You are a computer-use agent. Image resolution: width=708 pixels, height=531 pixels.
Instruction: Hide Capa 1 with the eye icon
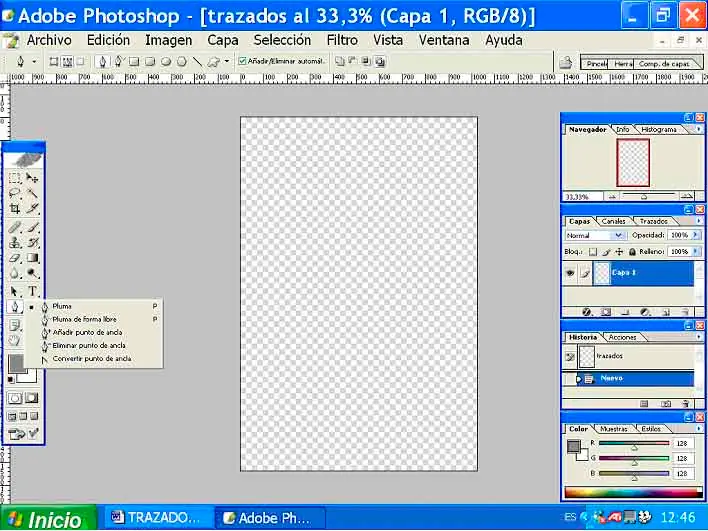coord(570,273)
